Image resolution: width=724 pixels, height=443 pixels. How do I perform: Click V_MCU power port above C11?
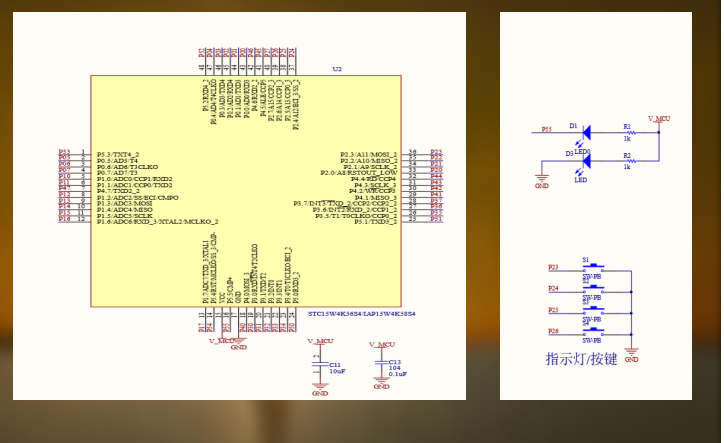(320, 342)
